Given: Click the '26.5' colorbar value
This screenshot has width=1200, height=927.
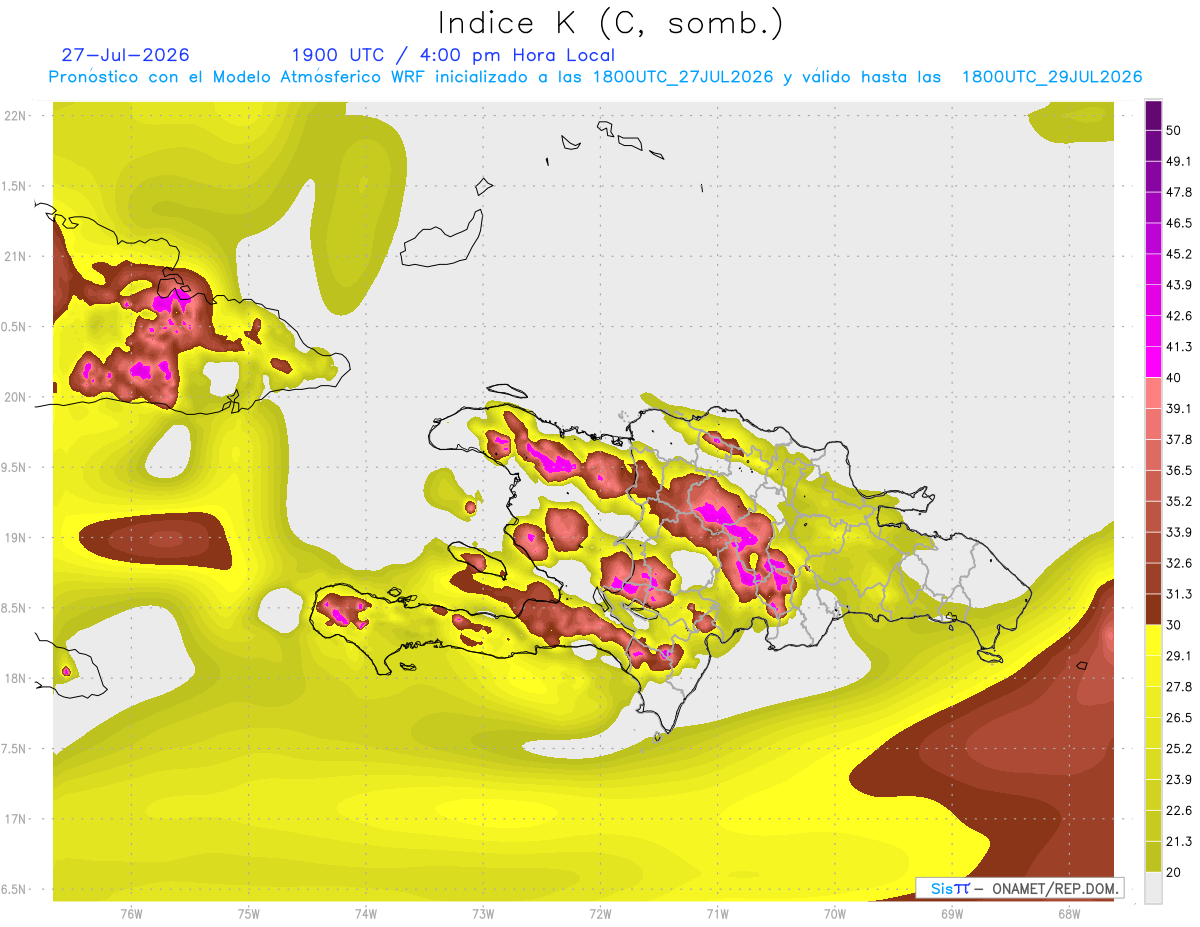Looking at the screenshot, I should point(1179,717).
